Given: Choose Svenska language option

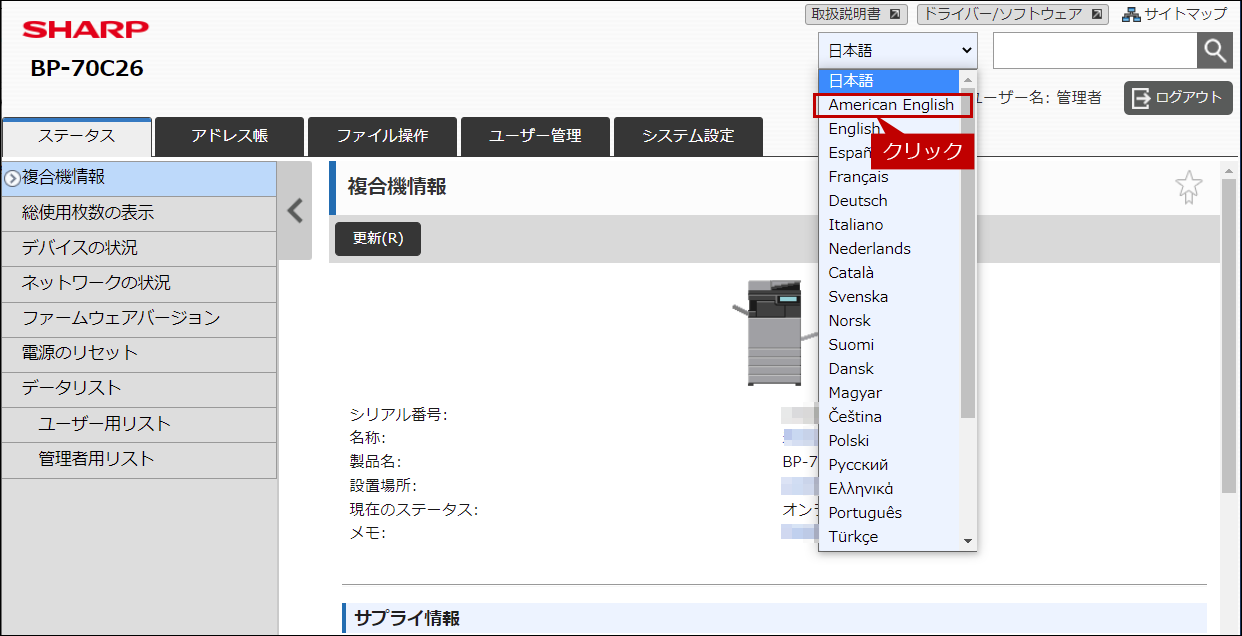Looking at the screenshot, I should tap(890, 297).
